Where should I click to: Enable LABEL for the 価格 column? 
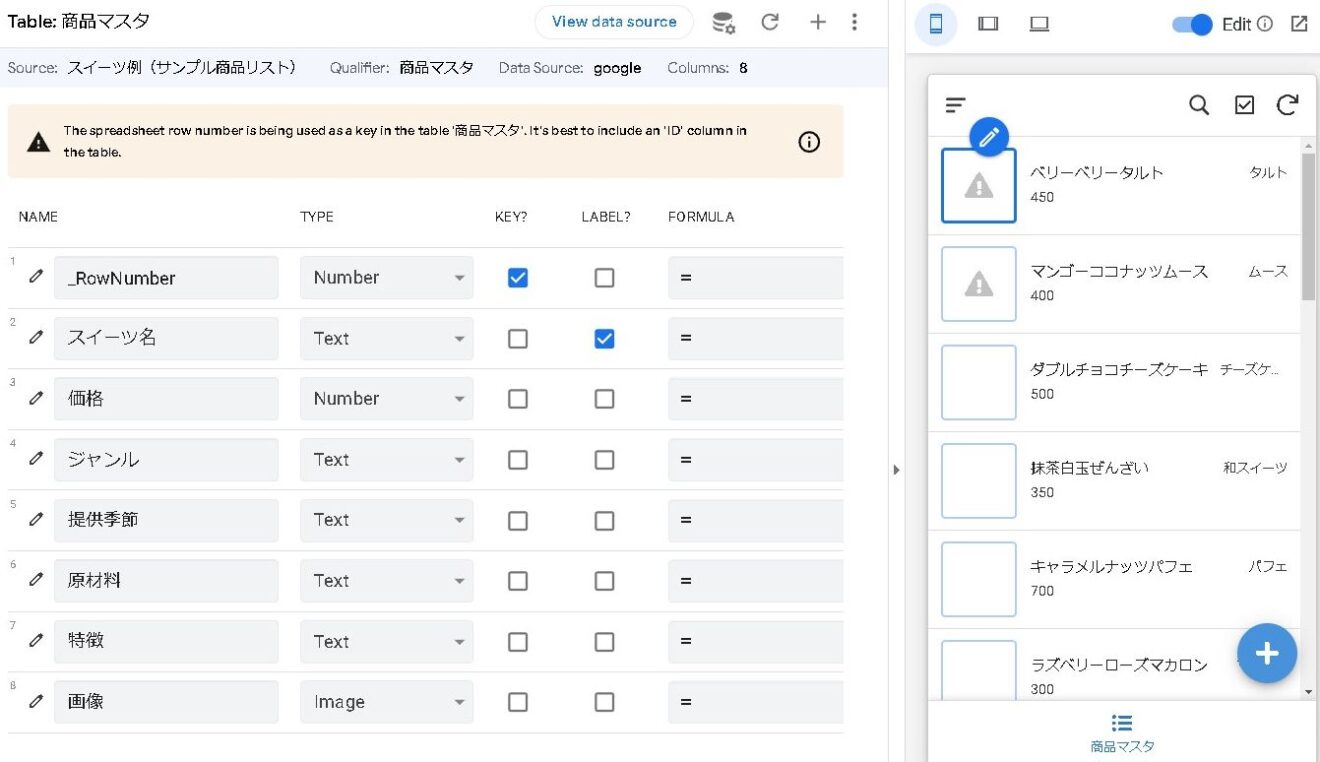click(x=604, y=398)
